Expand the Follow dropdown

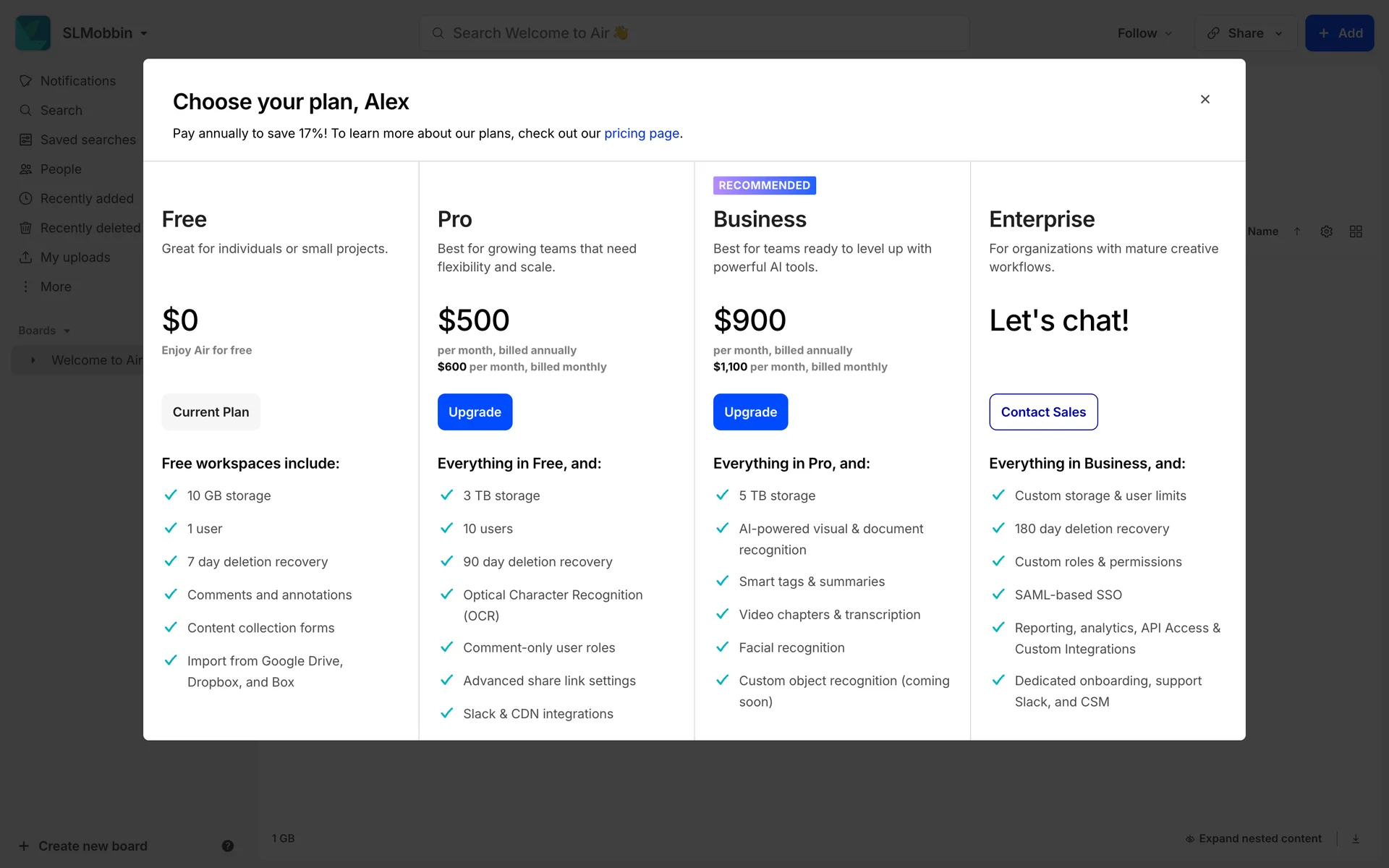coord(1144,33)
